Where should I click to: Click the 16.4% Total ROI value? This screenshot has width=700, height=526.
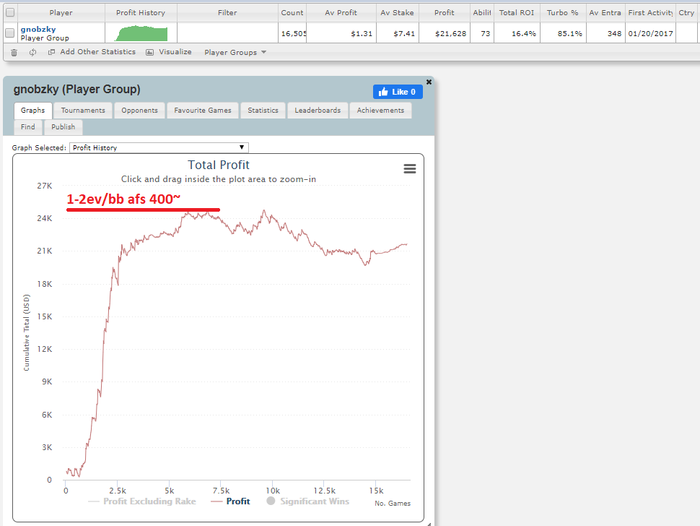click(524, 33)
